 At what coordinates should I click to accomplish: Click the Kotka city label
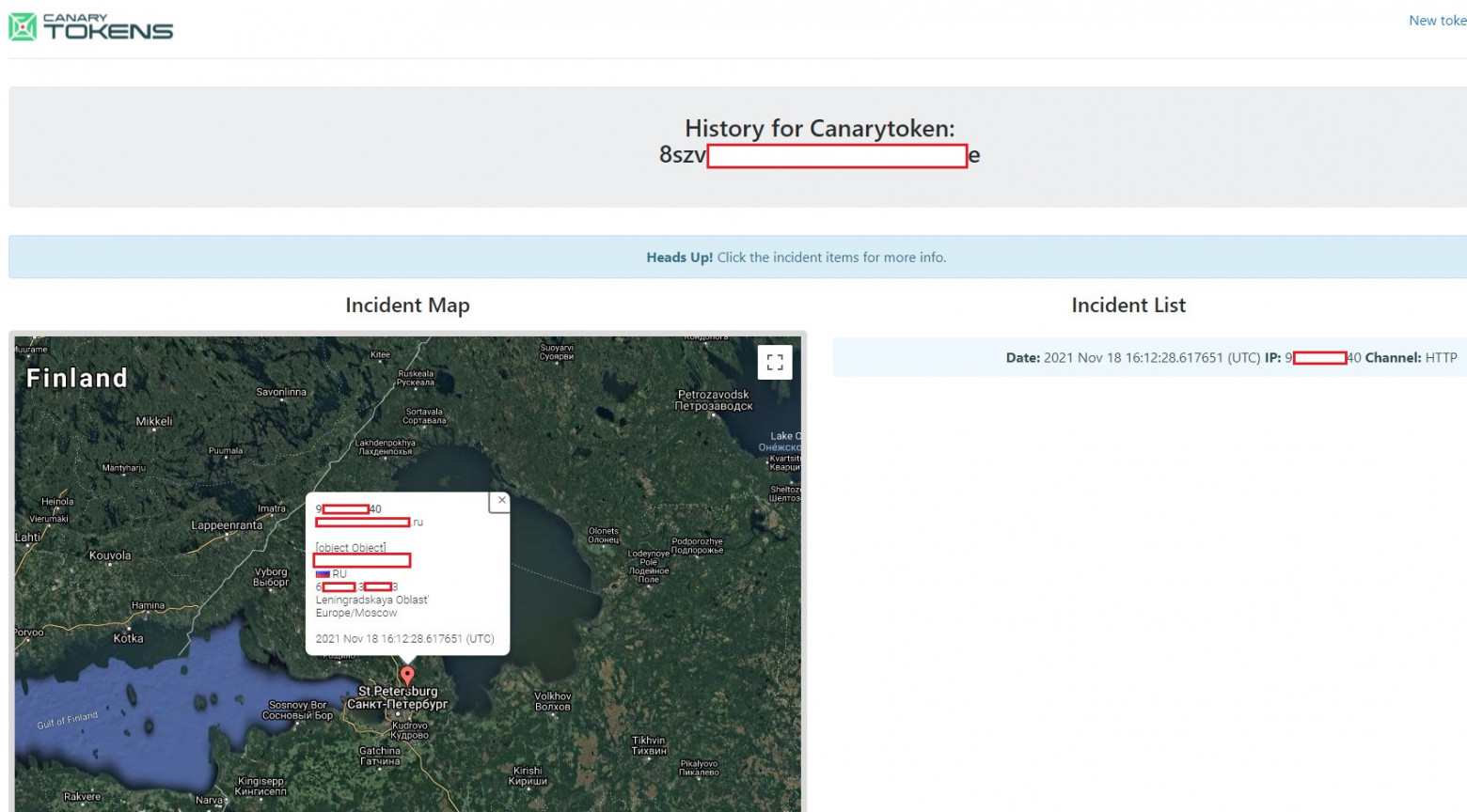[x=128, y=638]
